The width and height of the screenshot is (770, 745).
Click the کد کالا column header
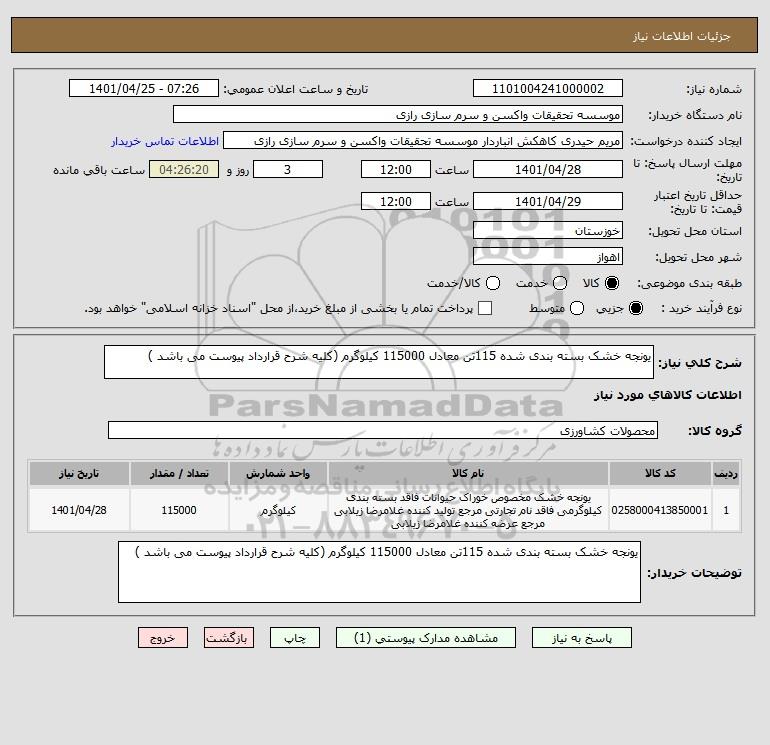660,473
